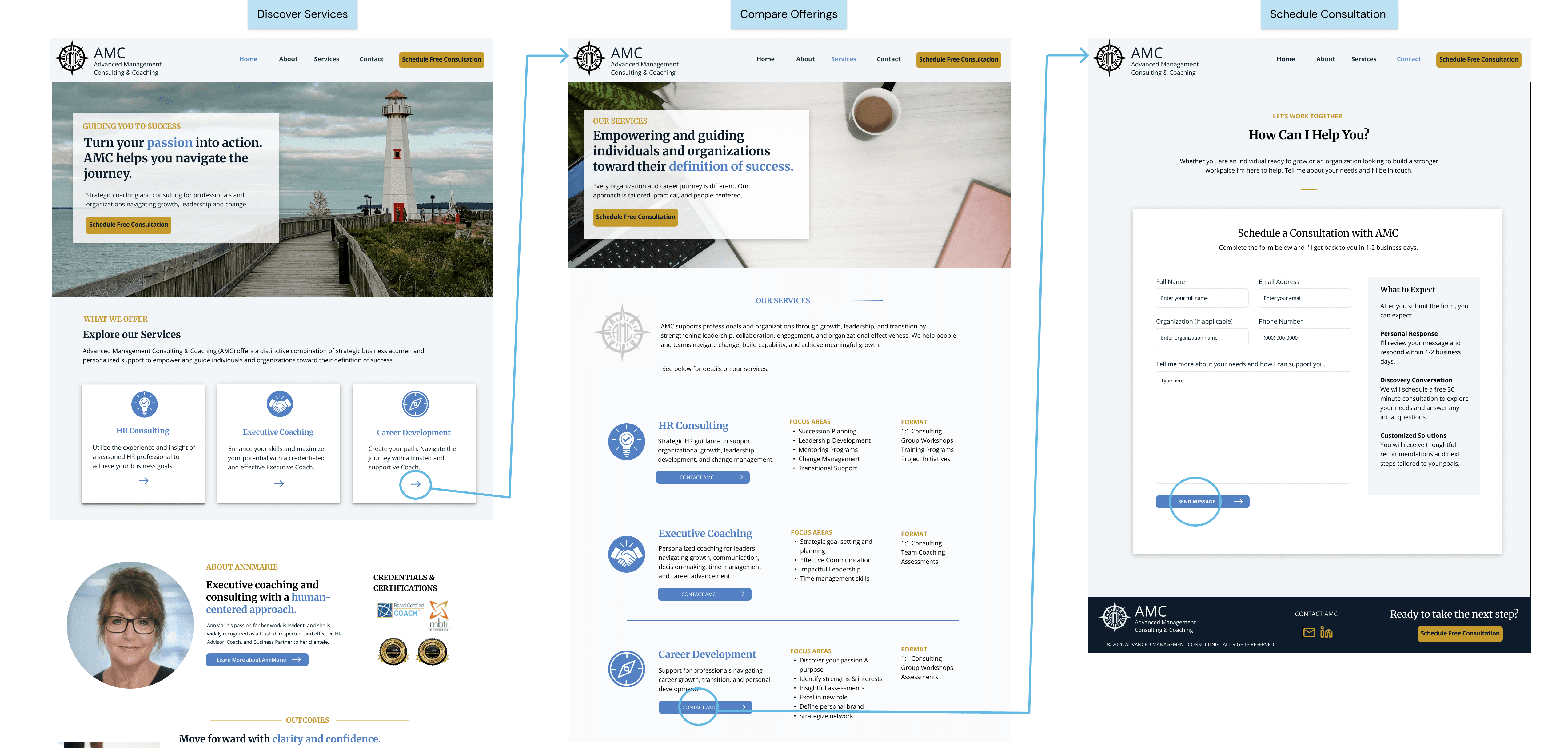Click CONTACT AMC under Executive Coaching
Viewport: 1568px width, 748px height.
point(704,594)
